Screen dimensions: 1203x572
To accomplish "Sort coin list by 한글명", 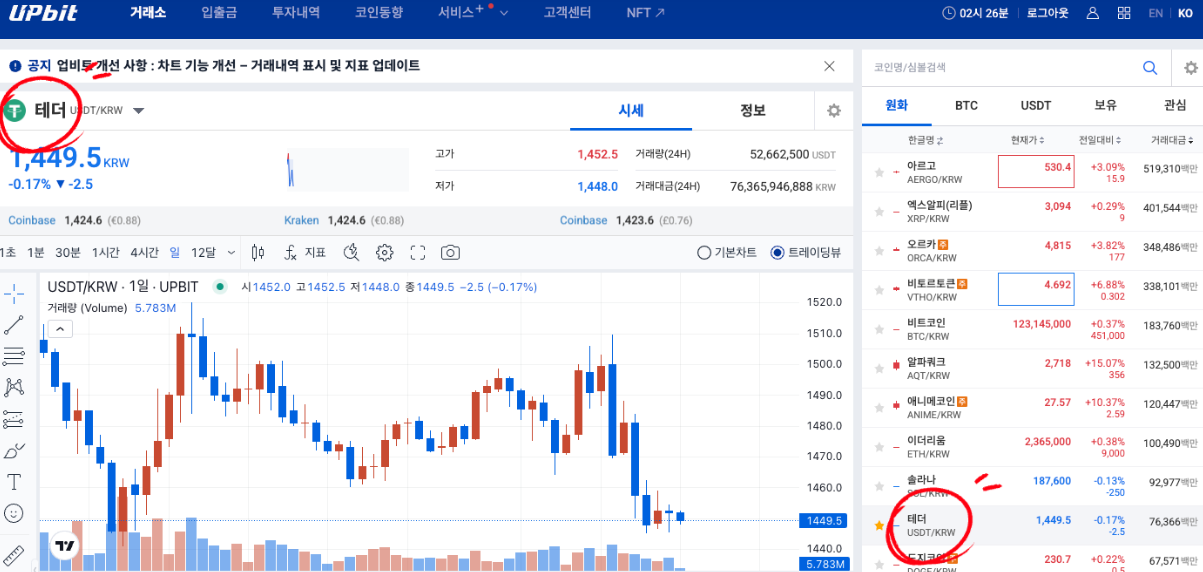I will click(x=926, y=140).
